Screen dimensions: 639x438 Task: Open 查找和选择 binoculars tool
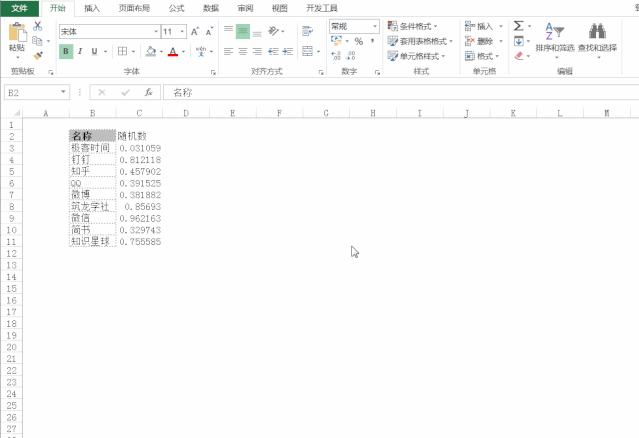pyautogui.click(x=597, y=40)
